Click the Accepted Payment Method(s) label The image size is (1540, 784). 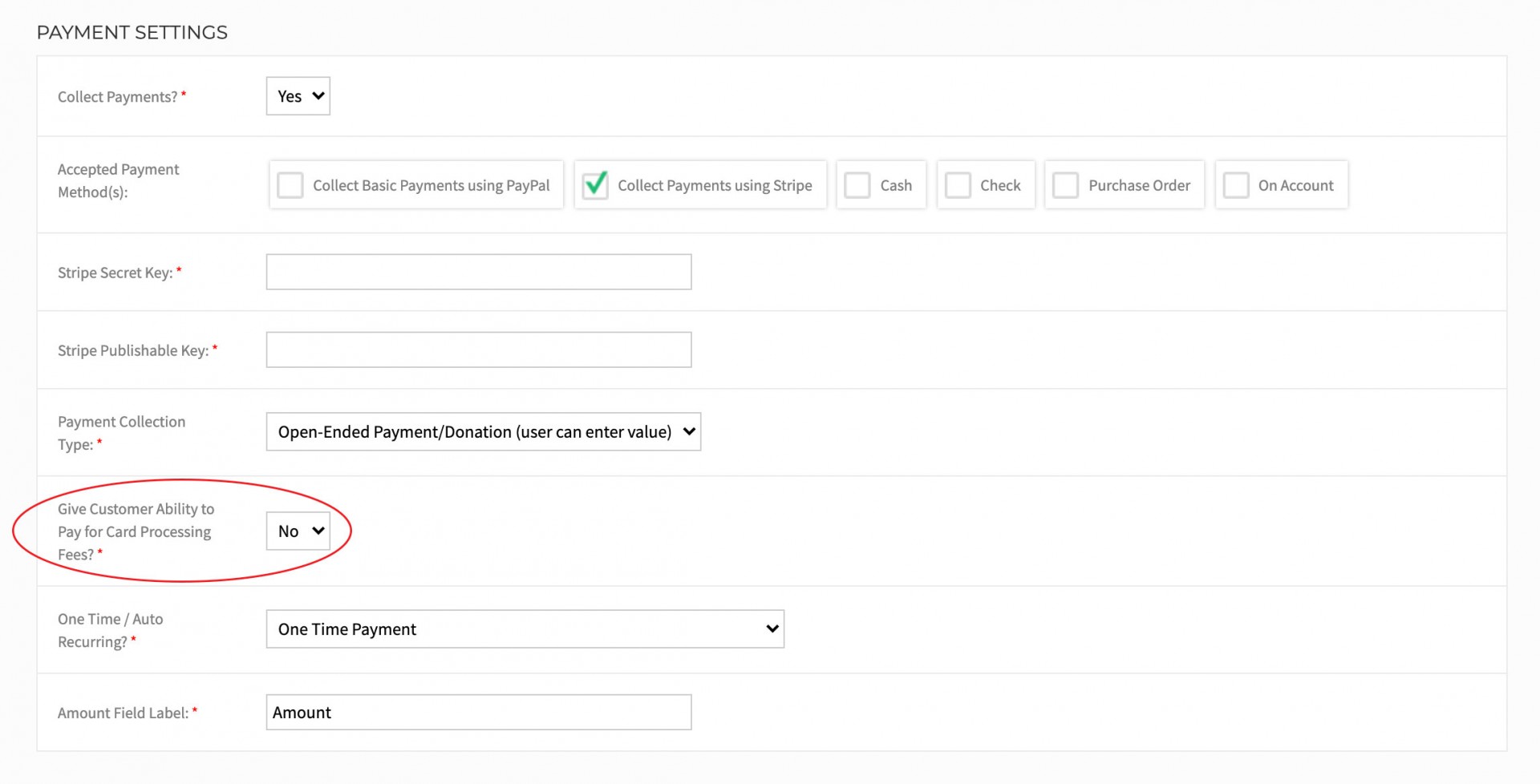click(118, 180)
